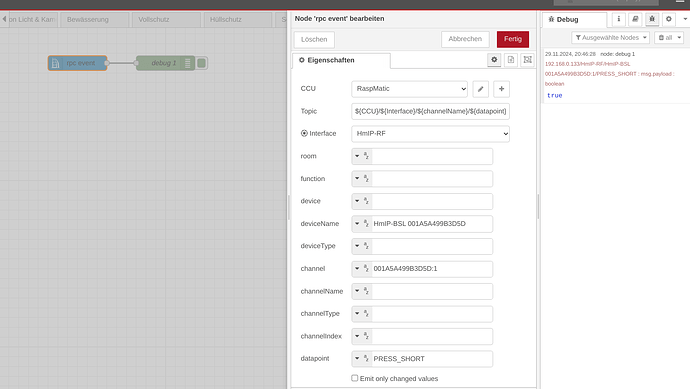Screen dimensions: 690x389
Task: Select the rpc event node
Action: click(x=77, y=63)
